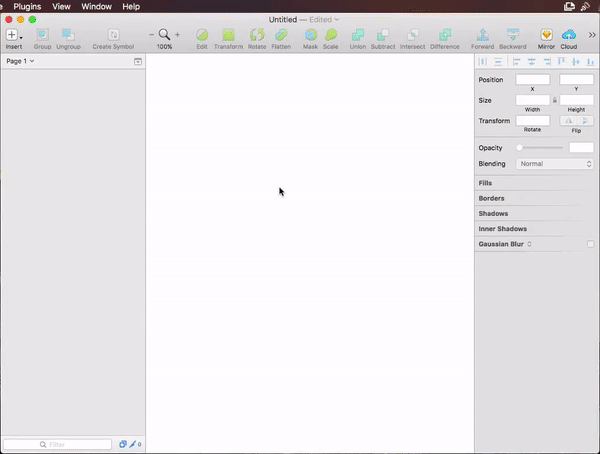Click the Opacity value field
The height and width of the screenshot is (454, 600).
tap(581, 148)
